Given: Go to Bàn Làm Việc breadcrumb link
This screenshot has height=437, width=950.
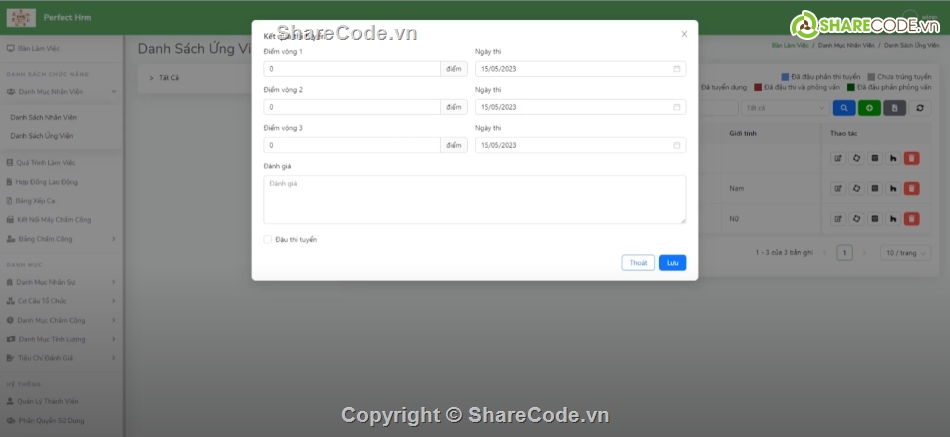Looking at the screenshot, I should 790,45.
